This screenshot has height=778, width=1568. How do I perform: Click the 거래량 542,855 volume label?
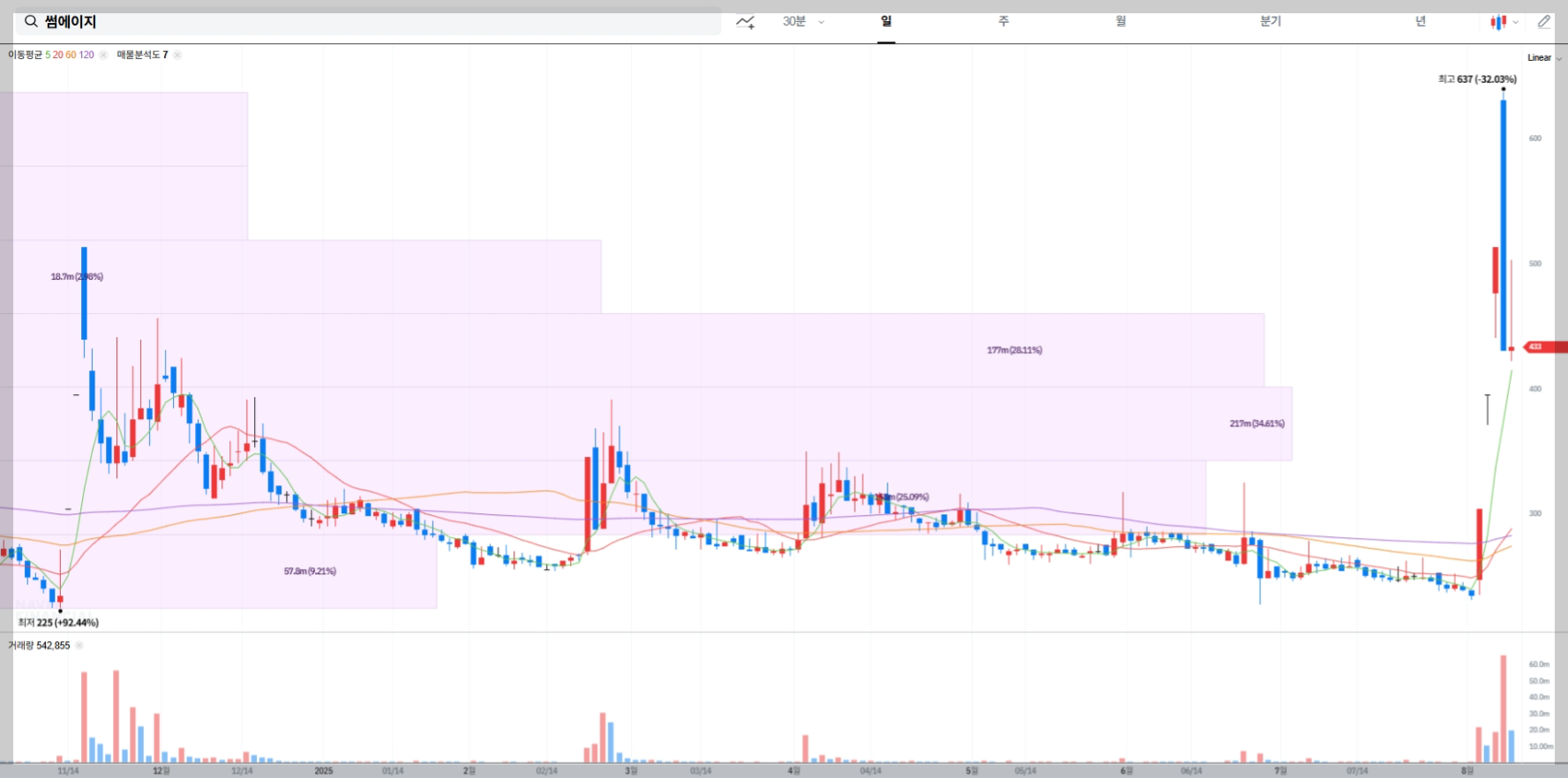tap(39, 646)
